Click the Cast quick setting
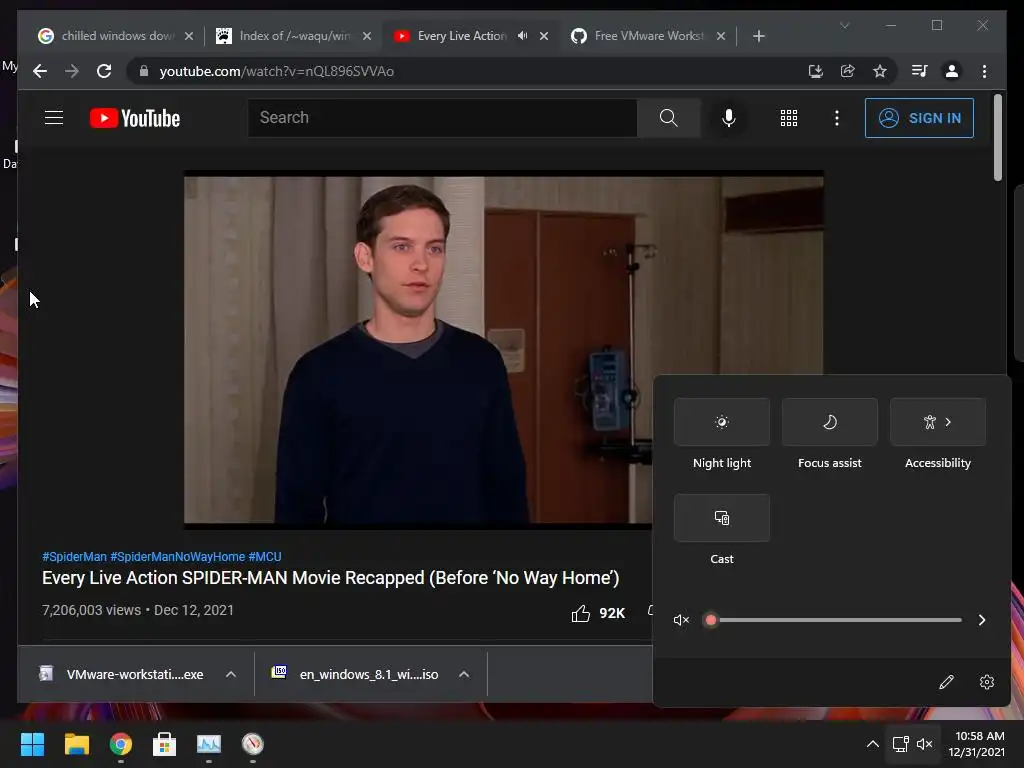Viewport: 1024px width, 768px height. 722,518
